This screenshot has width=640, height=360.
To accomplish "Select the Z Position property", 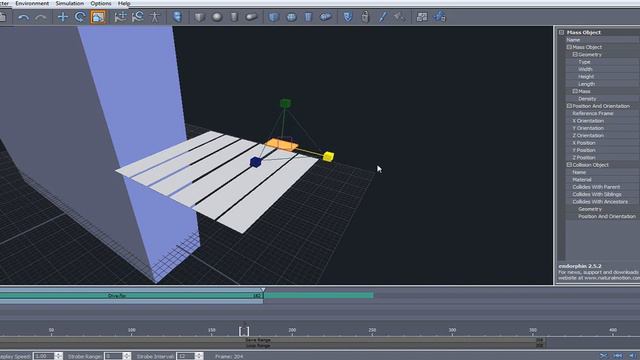I will point(602,158).
